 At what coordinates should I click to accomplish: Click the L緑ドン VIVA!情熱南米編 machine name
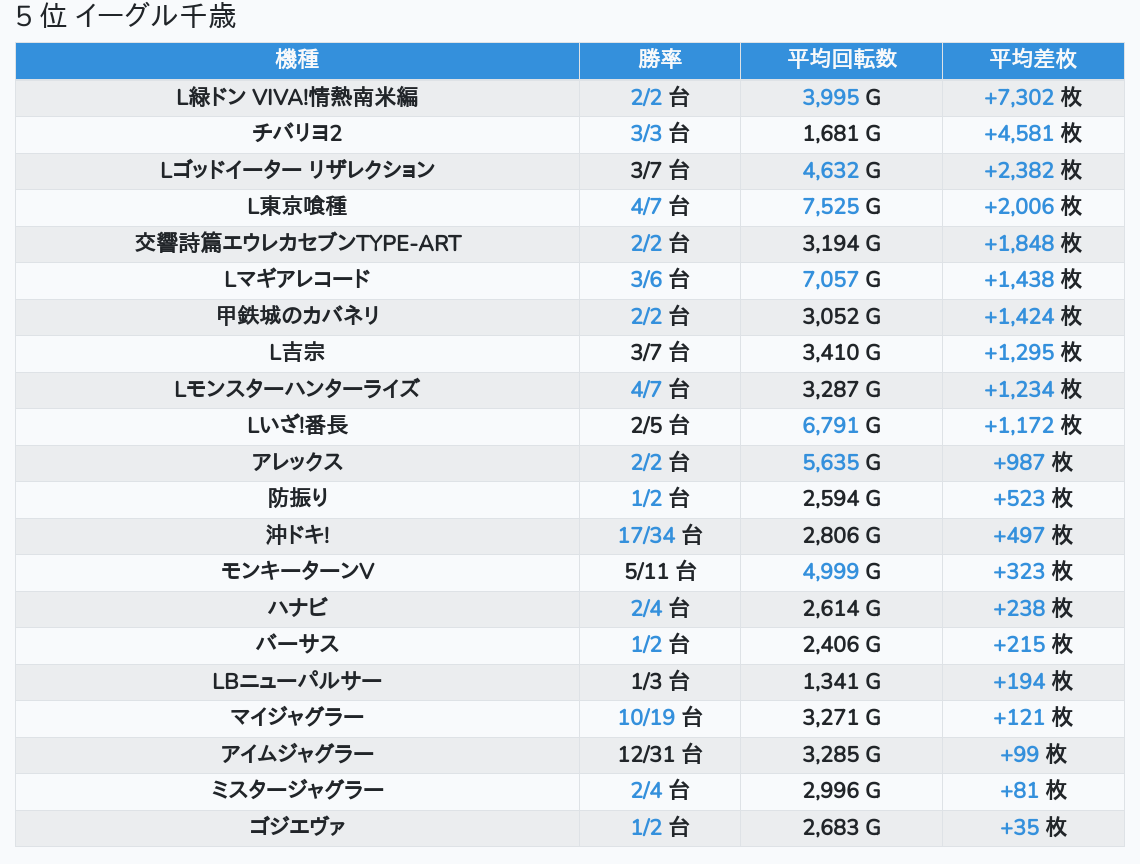coord(297,97)
